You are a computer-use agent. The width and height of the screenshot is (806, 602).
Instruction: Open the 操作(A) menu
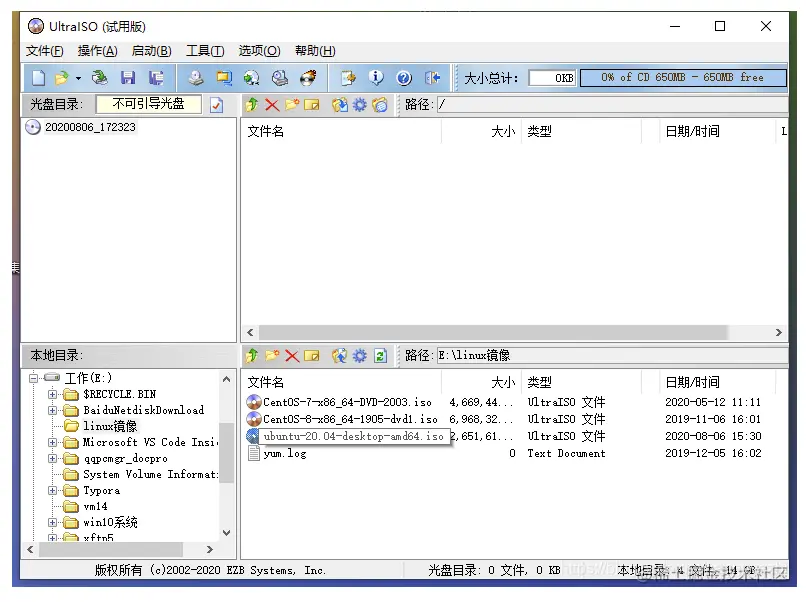[x=97, y=51]
